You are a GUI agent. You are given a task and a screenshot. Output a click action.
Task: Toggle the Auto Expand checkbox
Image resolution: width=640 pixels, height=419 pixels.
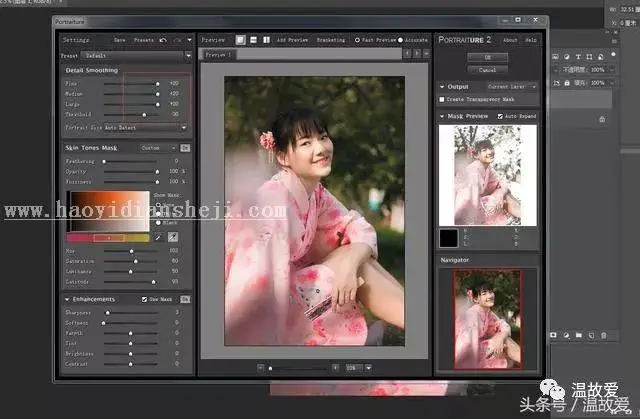point(500,116)
